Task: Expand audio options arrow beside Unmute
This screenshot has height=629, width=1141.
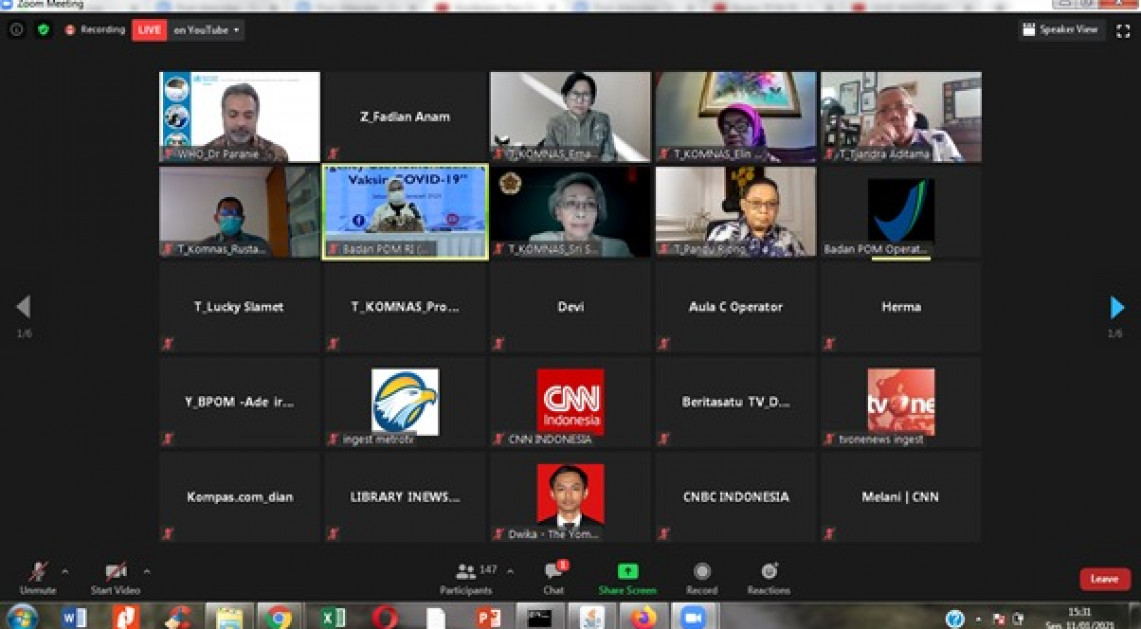Action: tap(65, 572)
